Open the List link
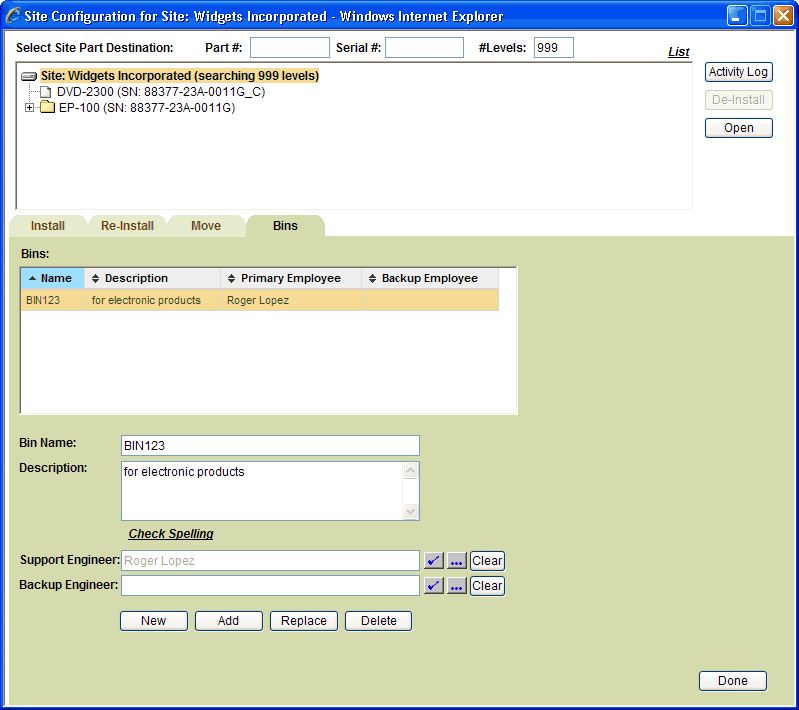 click(678, 52)
